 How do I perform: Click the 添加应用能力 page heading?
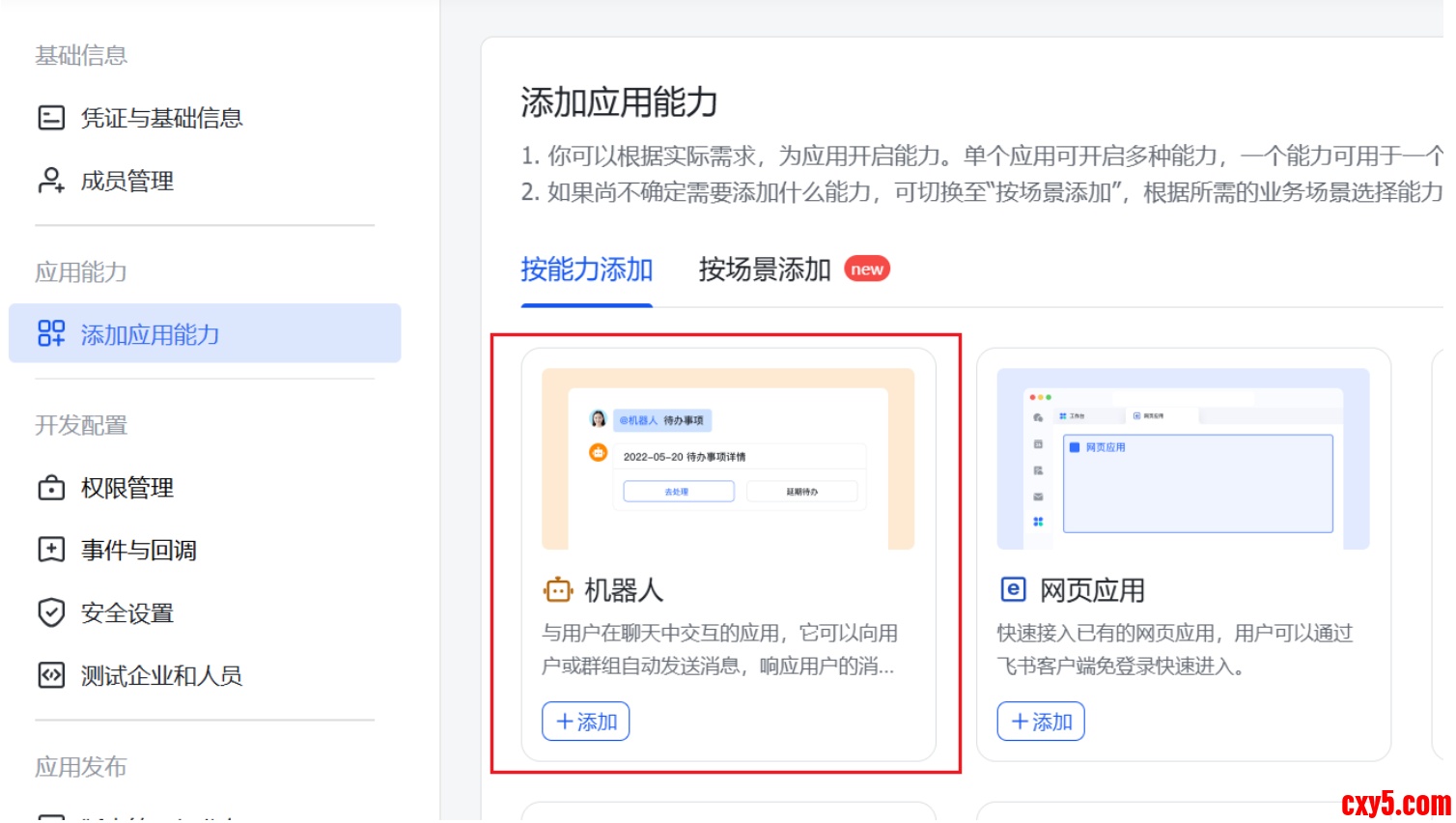point(620,102)
